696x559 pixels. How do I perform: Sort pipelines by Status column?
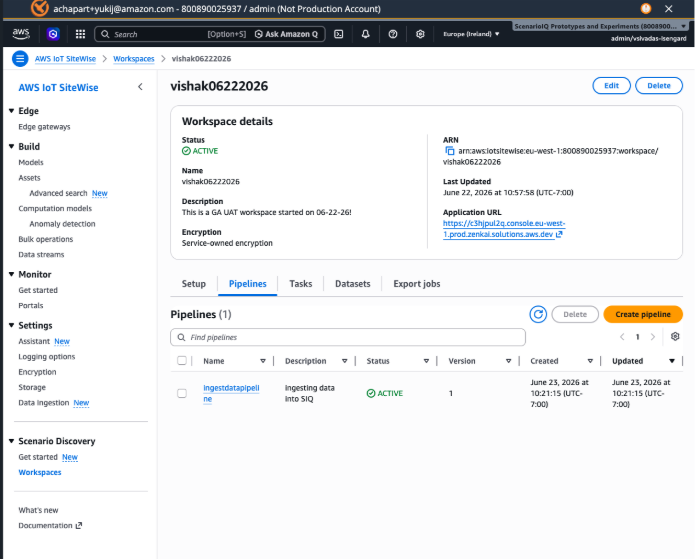click(x=426, y=361)
